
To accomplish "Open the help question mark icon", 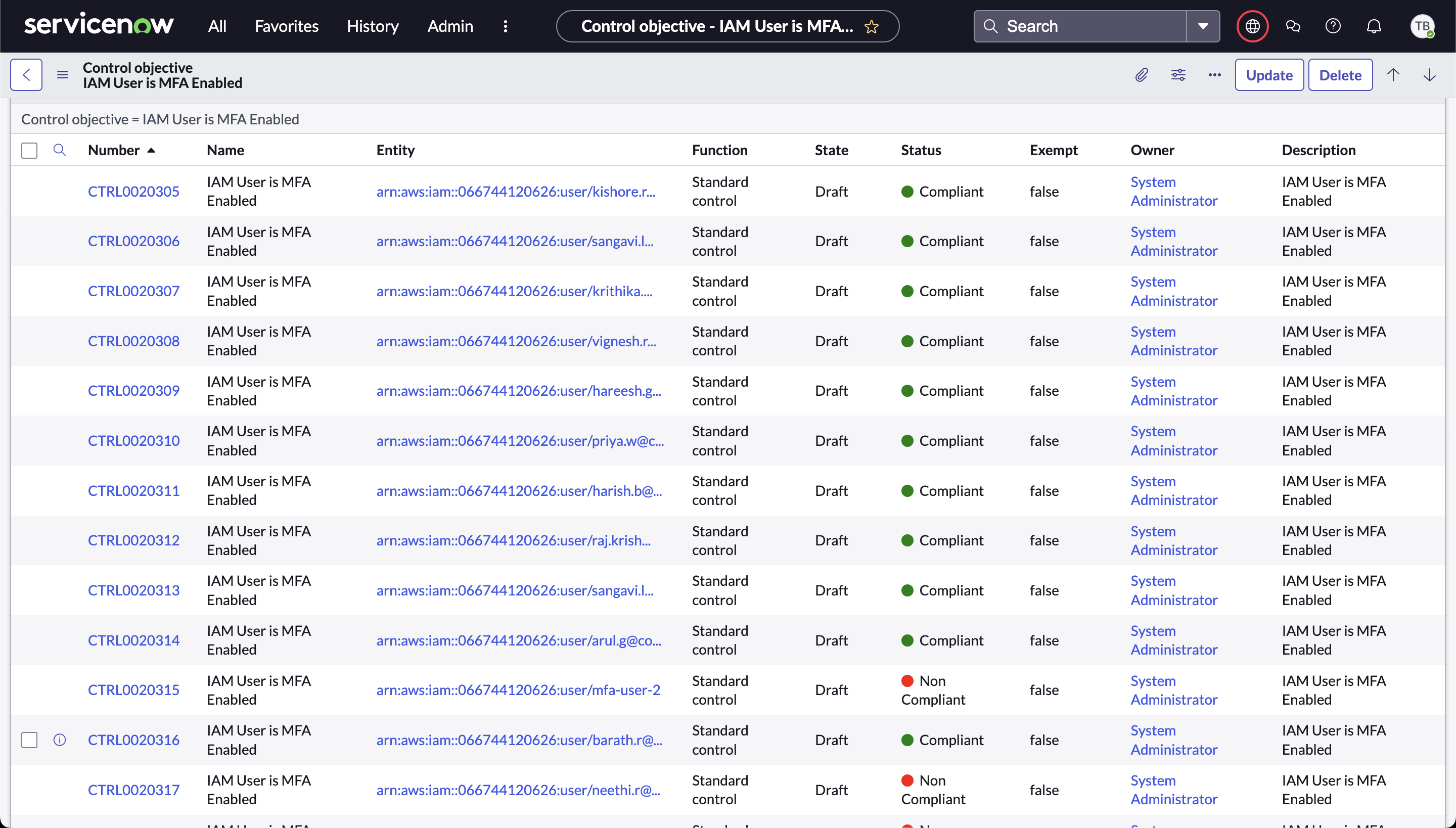I will [1333, 26].
